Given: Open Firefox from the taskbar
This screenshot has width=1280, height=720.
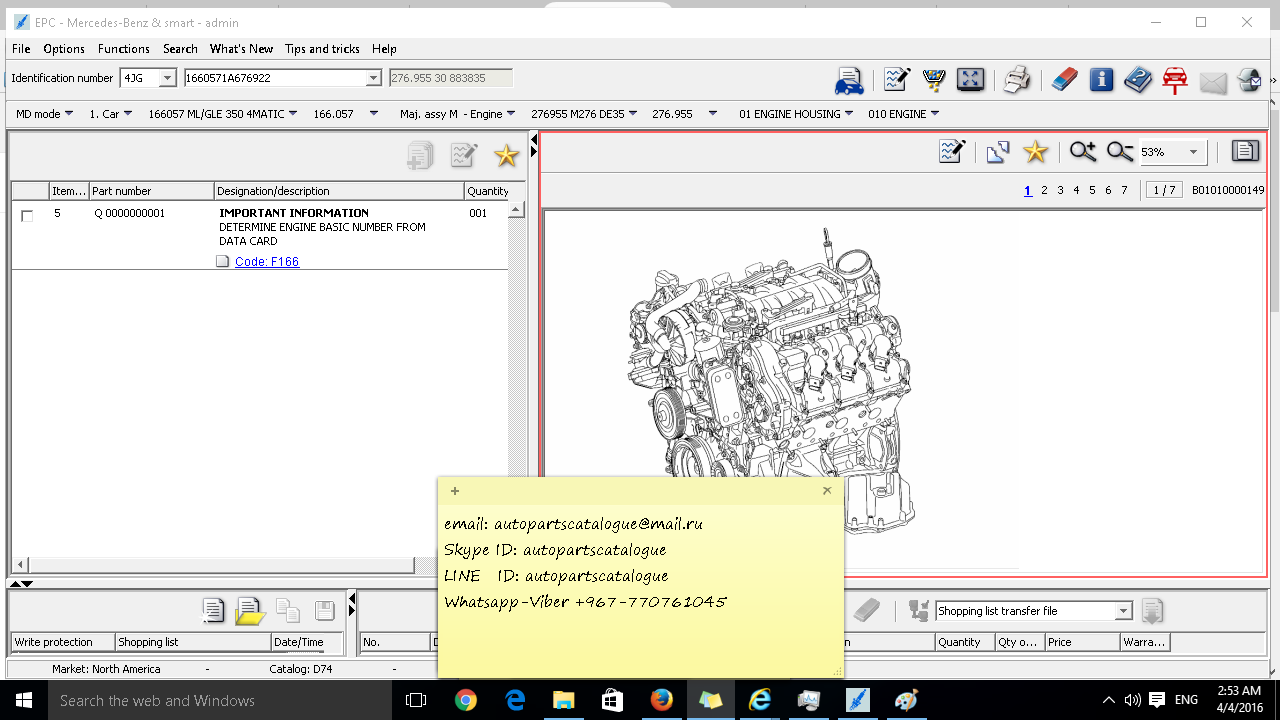Looking at the screenshot, I should pos(661,700).
